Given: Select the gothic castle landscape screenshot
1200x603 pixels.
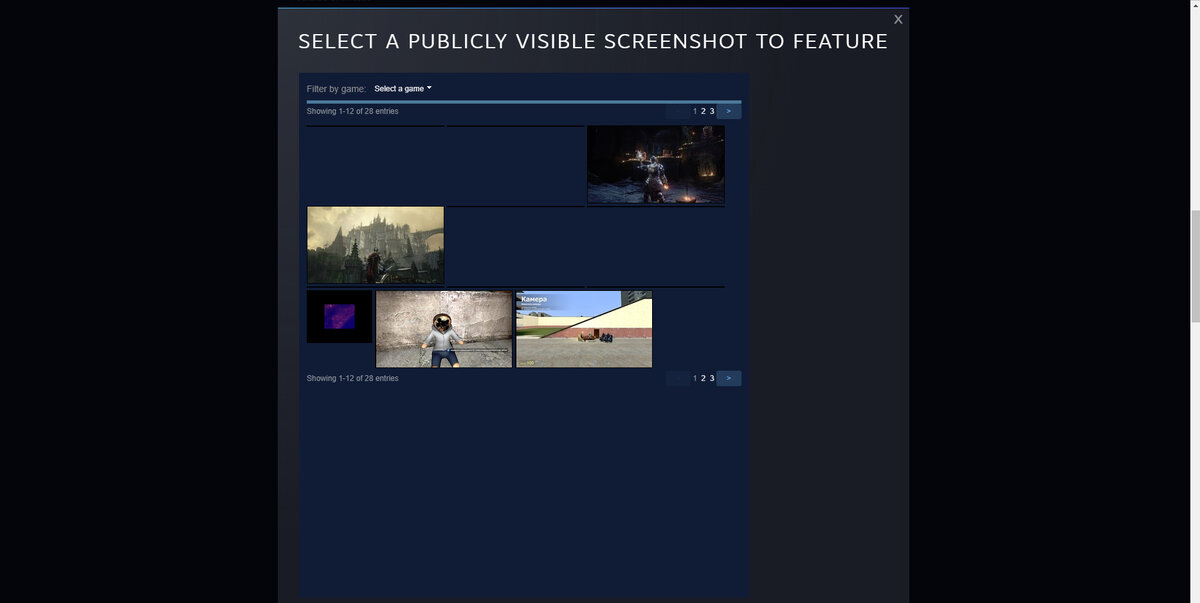Looking at the screenshot, I should [x=375, y=245].
